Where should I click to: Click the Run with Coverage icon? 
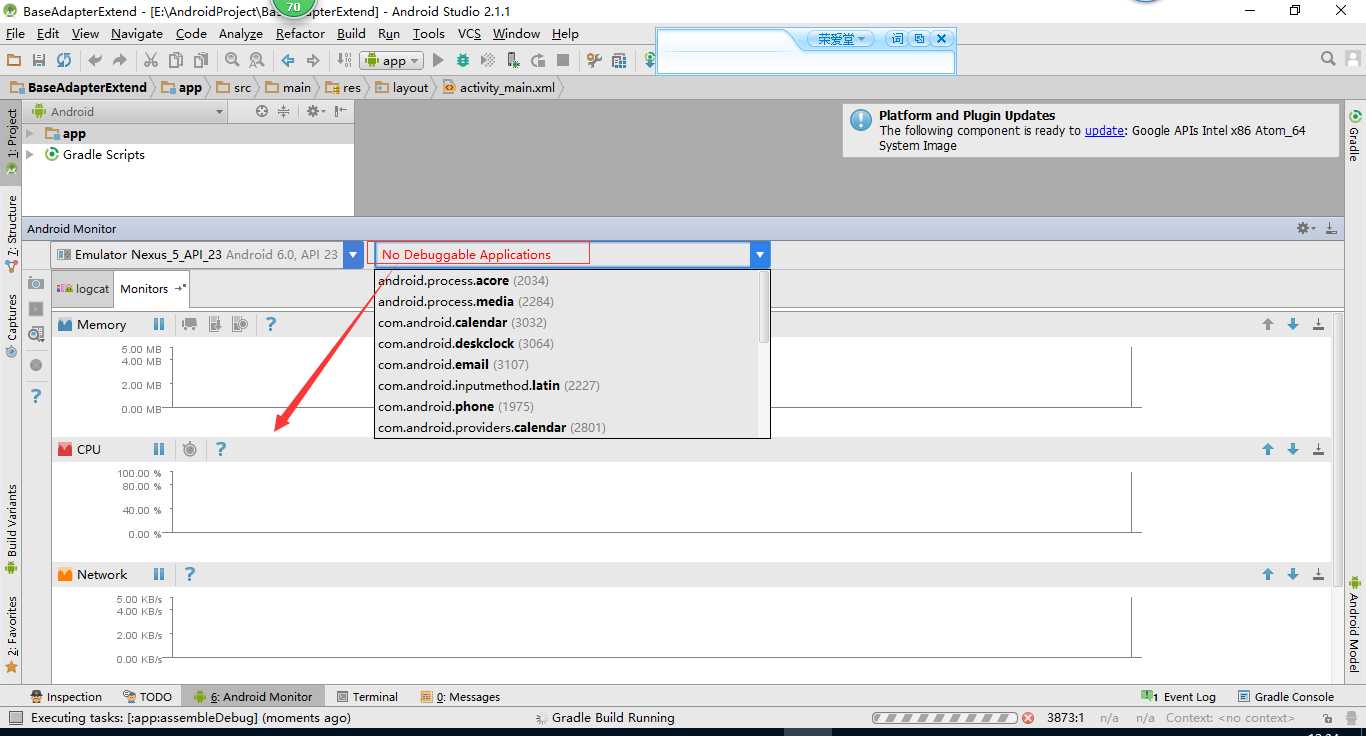(488, 60)
